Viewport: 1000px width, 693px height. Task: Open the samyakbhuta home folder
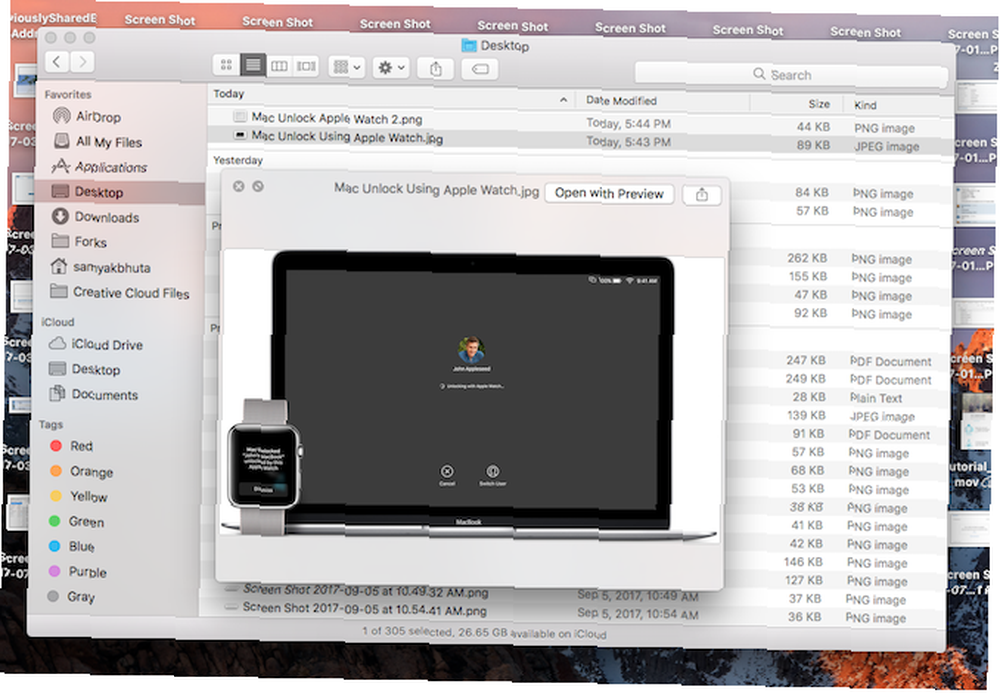(x=111, y=267)
